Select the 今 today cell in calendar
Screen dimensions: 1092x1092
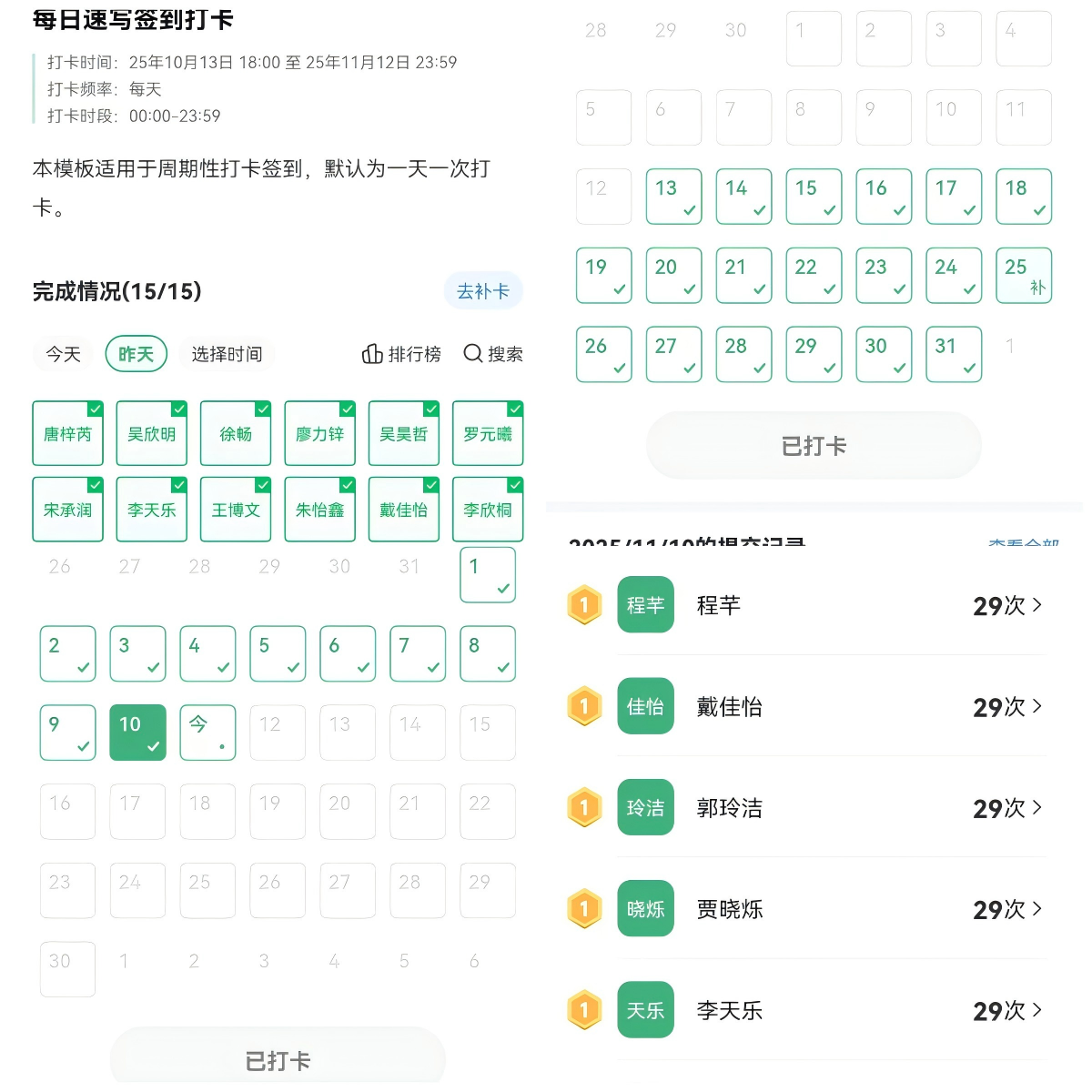click(207, 732)
